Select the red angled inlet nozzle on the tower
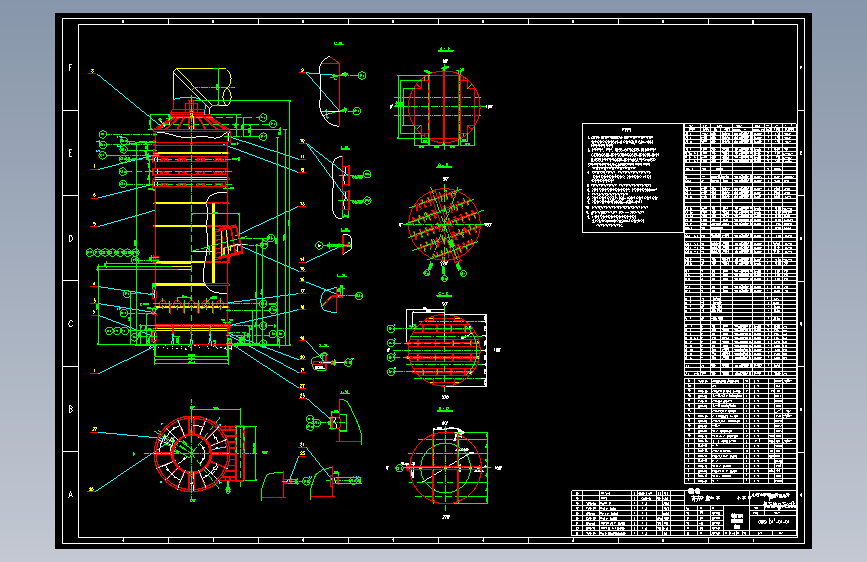 pos(229,243)
